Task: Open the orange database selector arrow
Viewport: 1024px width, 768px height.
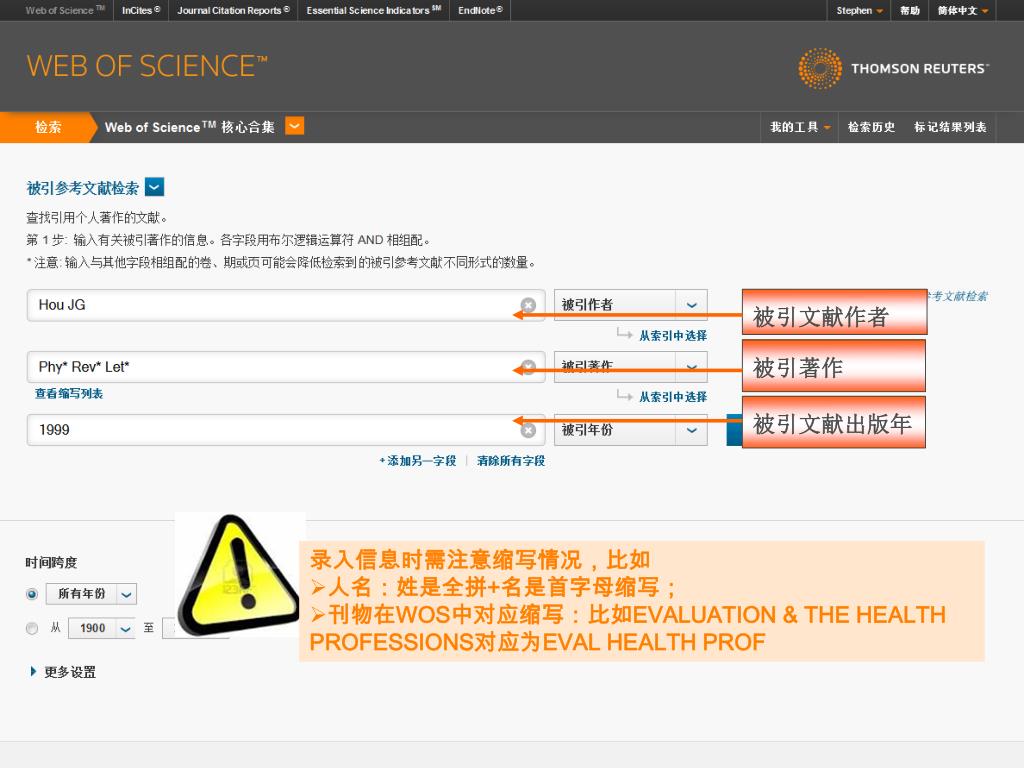Action: click(x=295, y=126)
